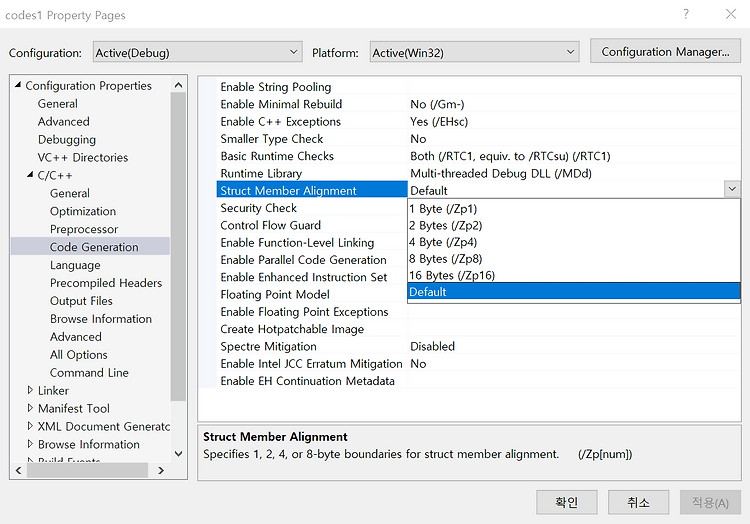Viewport: 750px width, 524px height.
Task: Select the Enable Minimal Rebuild property
Action: click(281, 104)
